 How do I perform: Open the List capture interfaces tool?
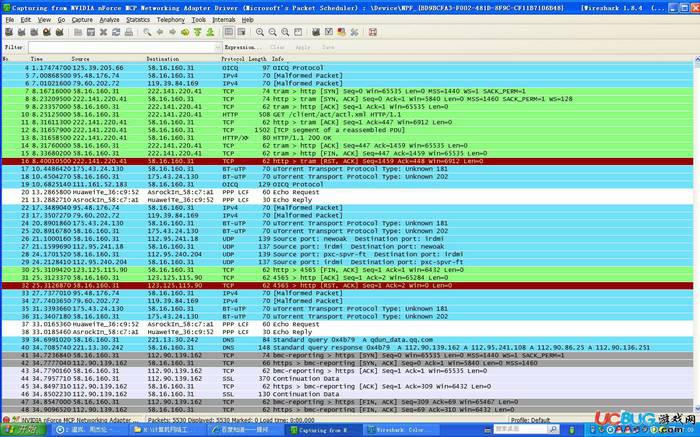8,32
